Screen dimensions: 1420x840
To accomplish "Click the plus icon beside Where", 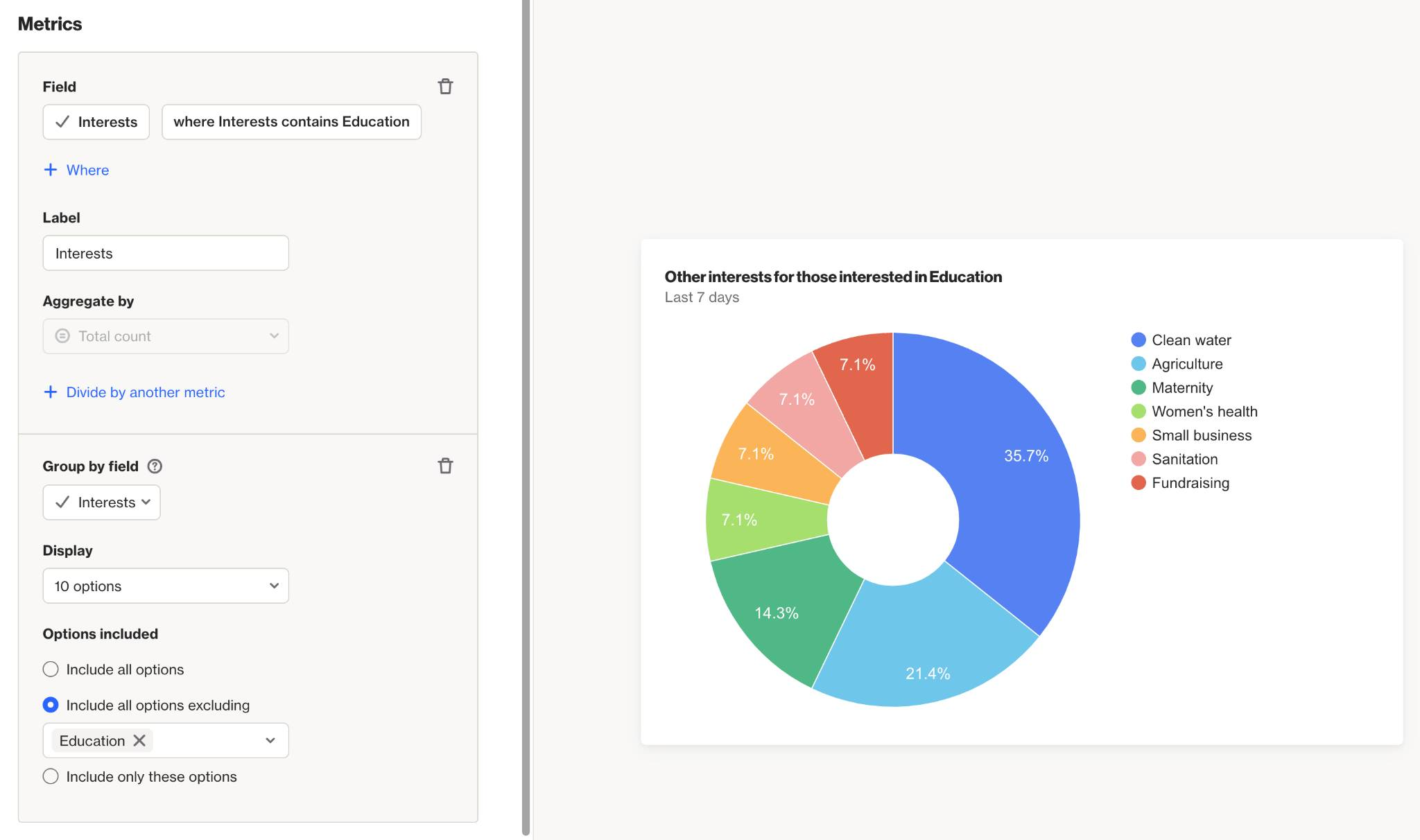I will [51, 170].
